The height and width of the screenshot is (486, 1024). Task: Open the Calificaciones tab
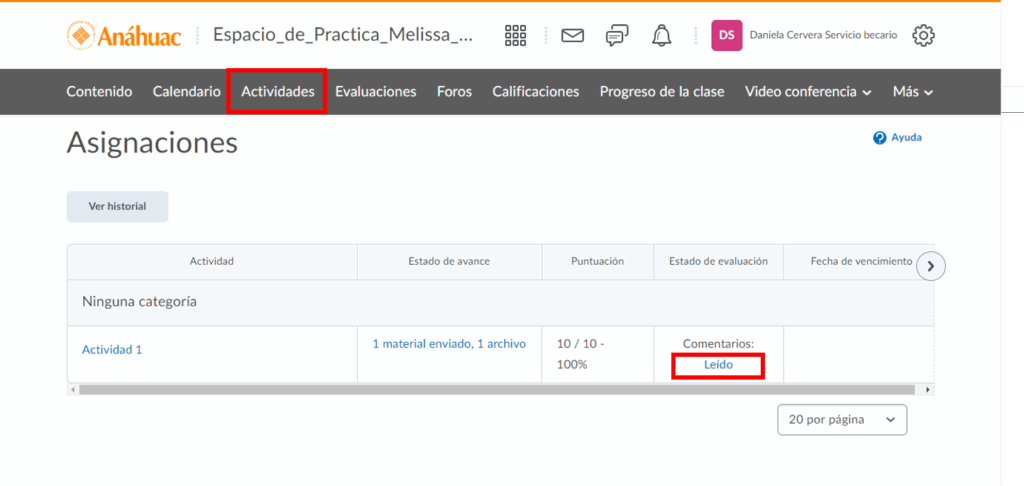[x=535, y=91]
